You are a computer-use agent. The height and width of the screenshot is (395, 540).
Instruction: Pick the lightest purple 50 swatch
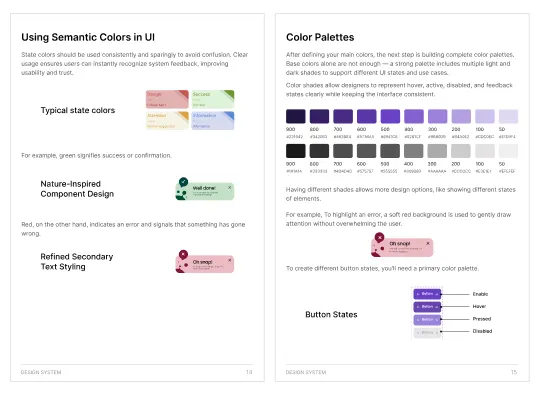pos(508,116)
